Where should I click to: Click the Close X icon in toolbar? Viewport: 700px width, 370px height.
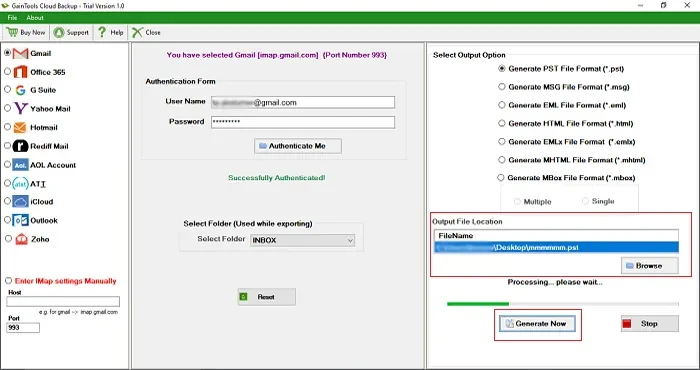[x=137, y=32]
